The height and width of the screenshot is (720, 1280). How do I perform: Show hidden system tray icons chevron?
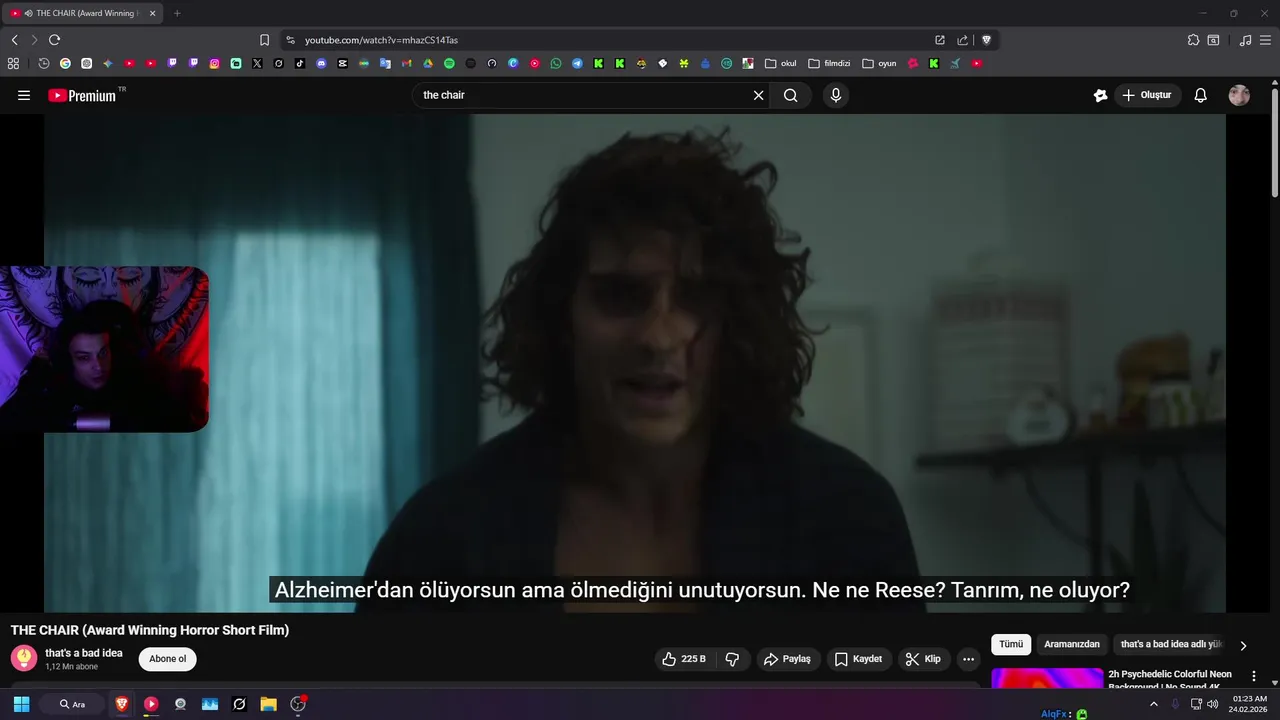pos(1153,704)
